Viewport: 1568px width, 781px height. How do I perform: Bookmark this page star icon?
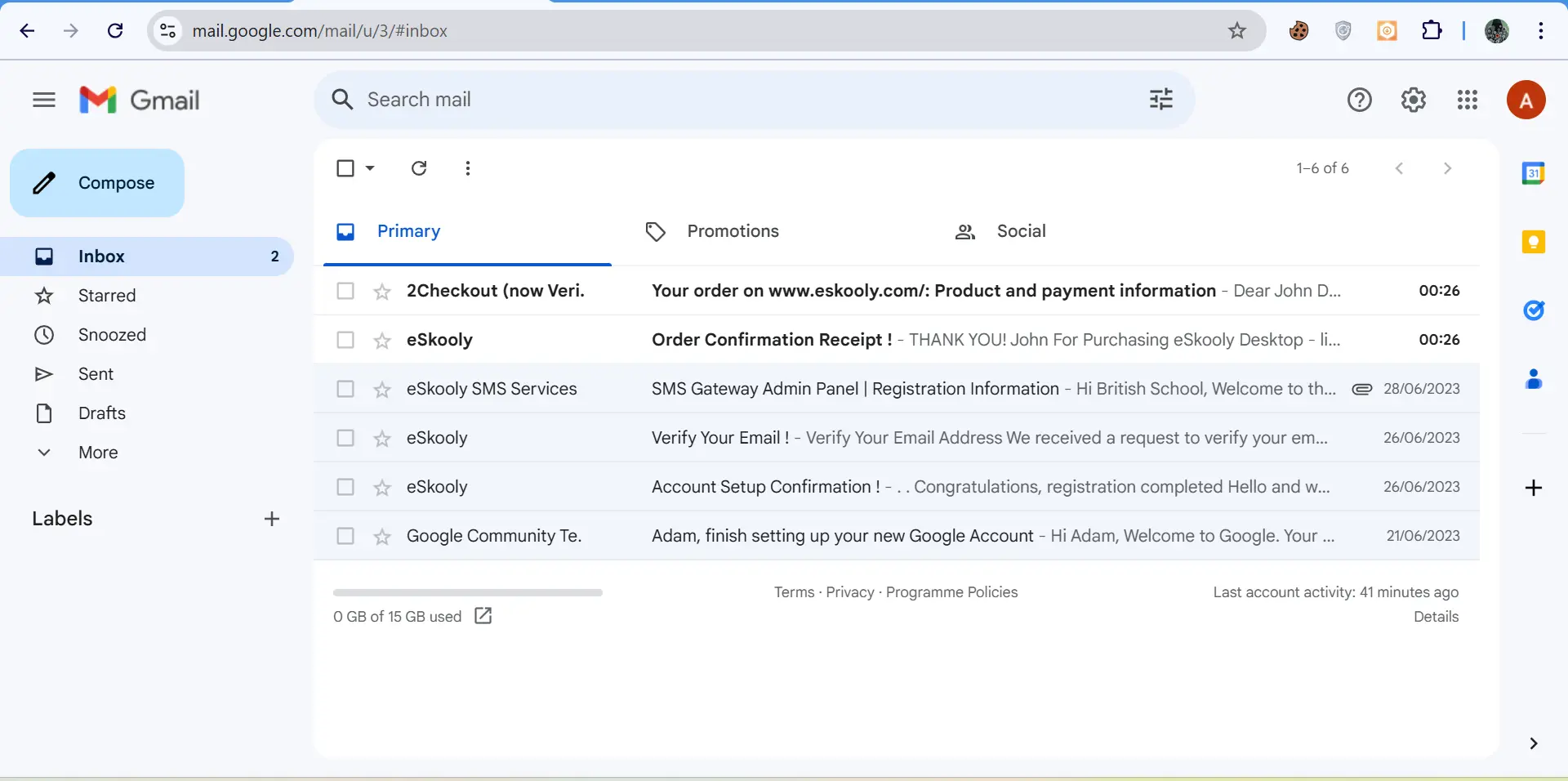(1236, 31)
